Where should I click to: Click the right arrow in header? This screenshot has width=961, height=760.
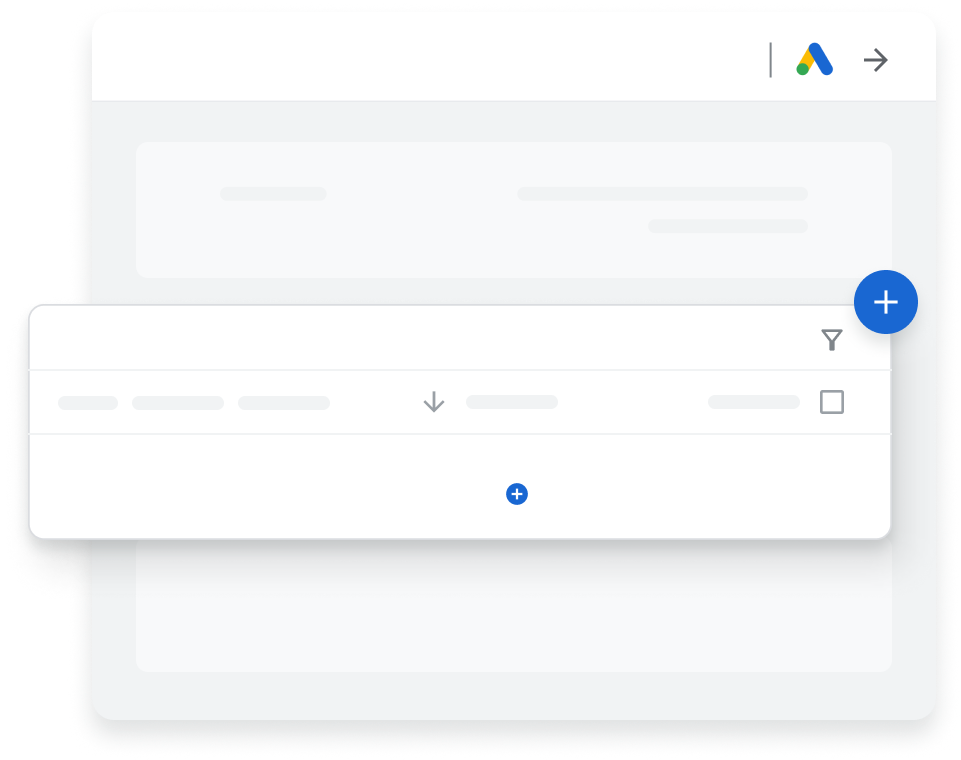coord(876,60)
